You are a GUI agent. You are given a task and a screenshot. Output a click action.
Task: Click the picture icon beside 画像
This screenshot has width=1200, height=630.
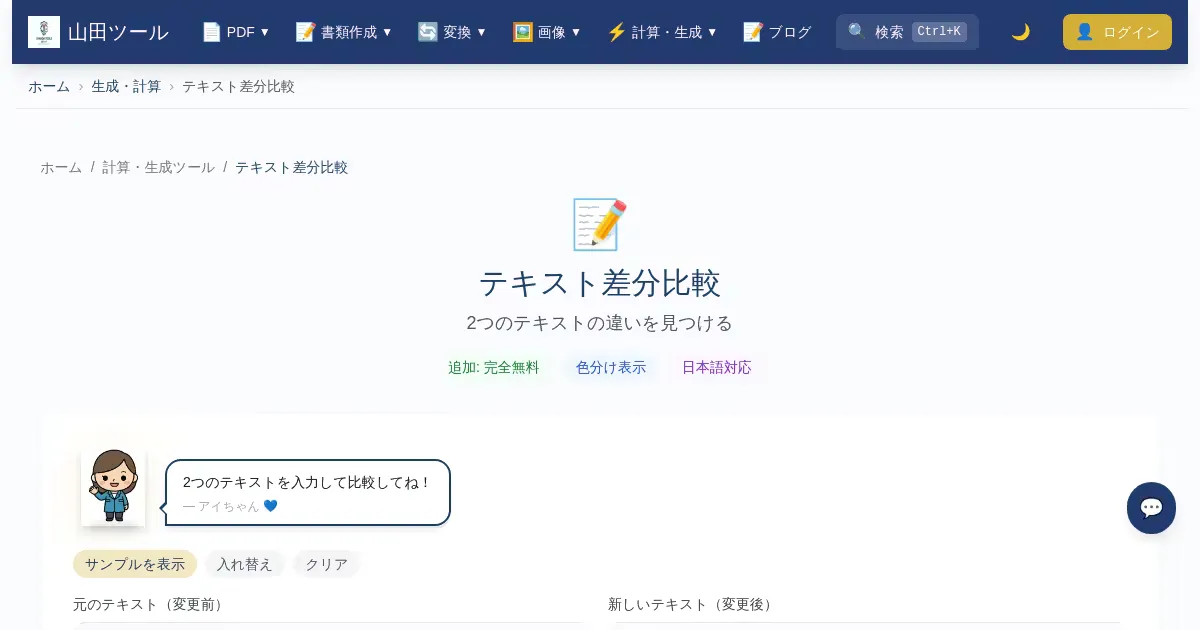pos(522,32)
